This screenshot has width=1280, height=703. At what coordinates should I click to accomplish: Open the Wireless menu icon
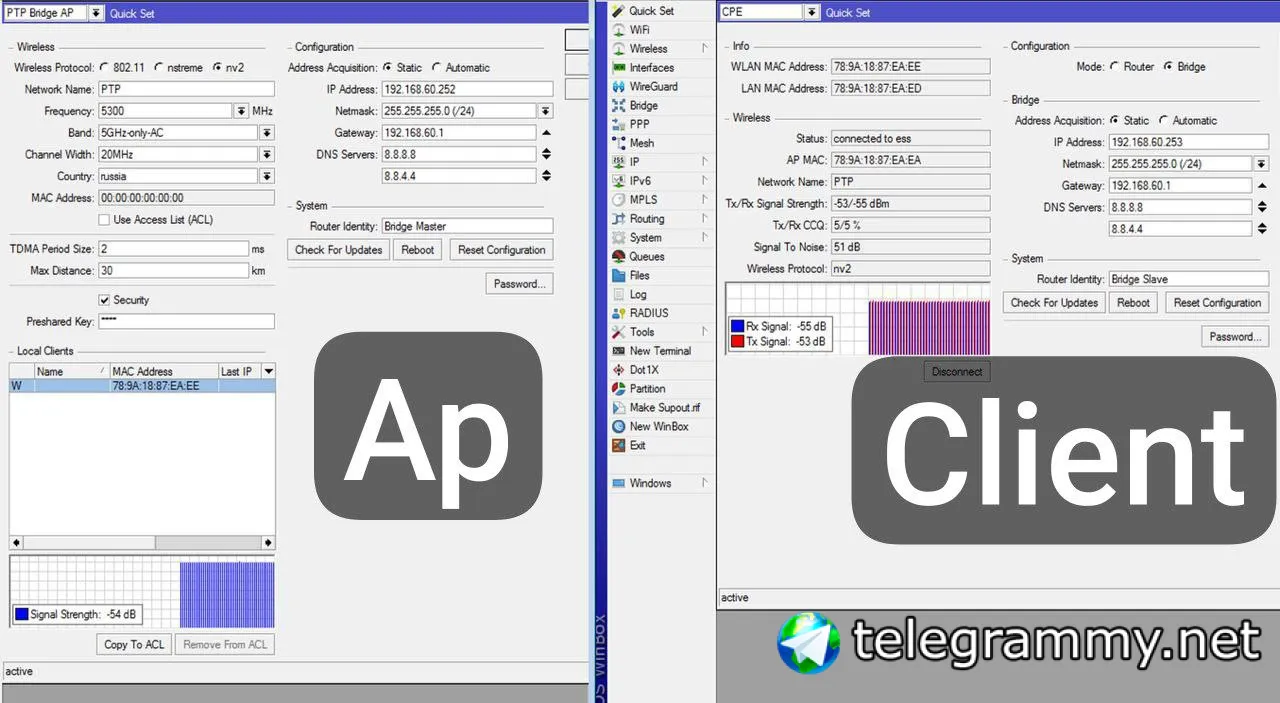pos(620,49)
